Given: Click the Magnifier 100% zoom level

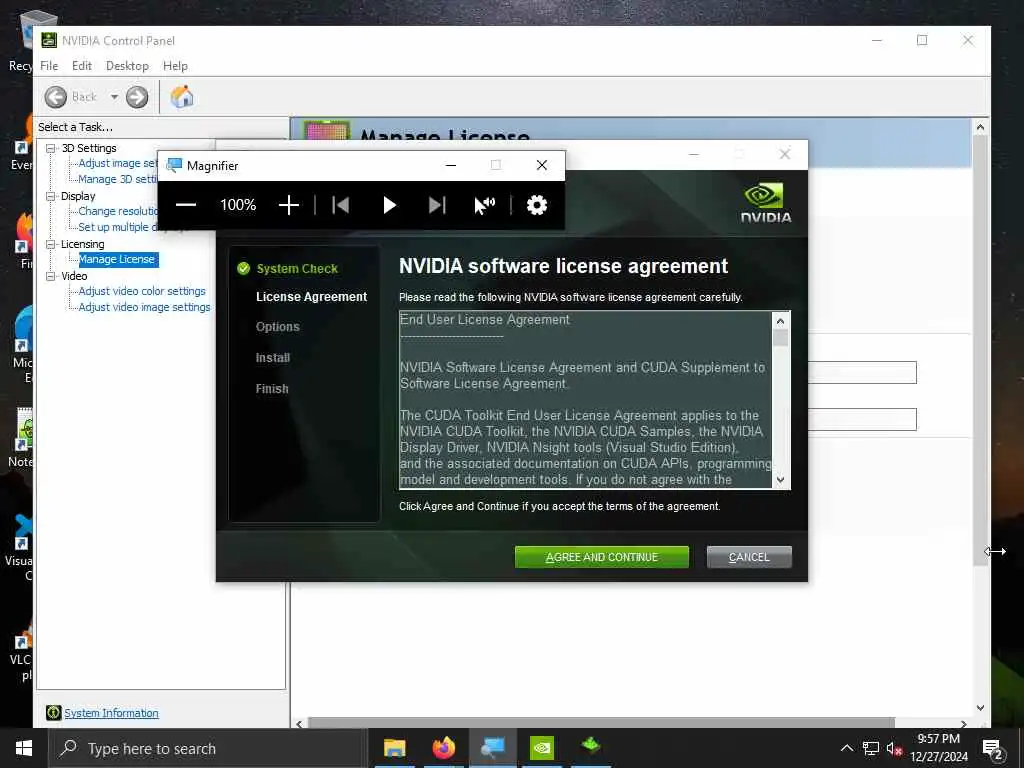Looking at the screenshot, I should (x=238, y=205).
